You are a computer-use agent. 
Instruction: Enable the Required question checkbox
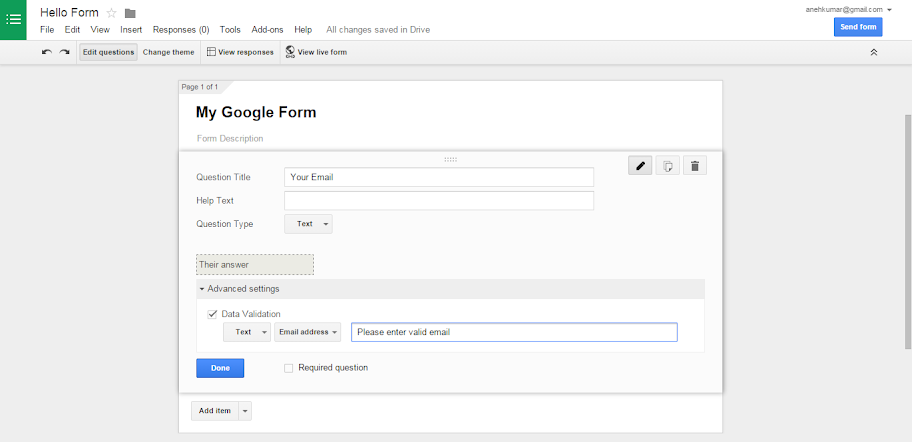(x=289, y=368)
